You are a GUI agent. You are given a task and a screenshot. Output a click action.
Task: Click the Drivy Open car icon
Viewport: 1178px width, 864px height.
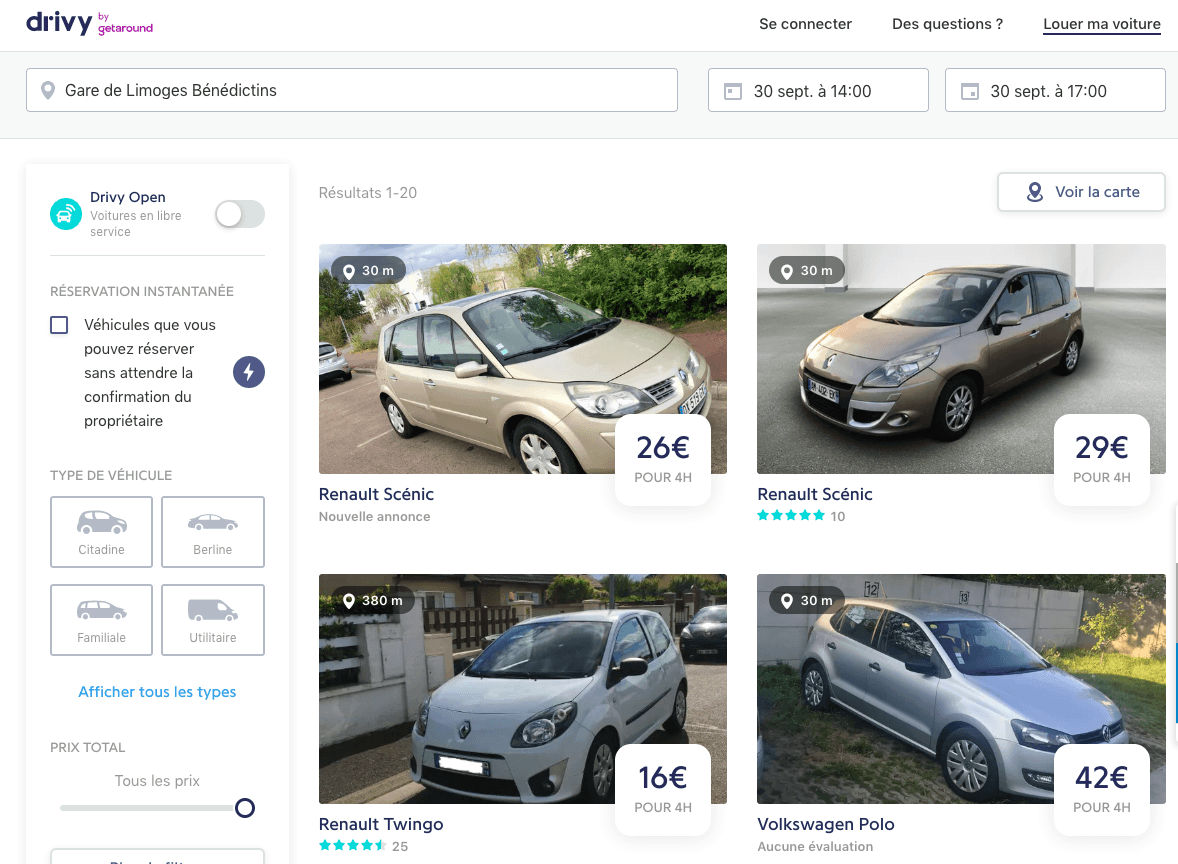66,214
